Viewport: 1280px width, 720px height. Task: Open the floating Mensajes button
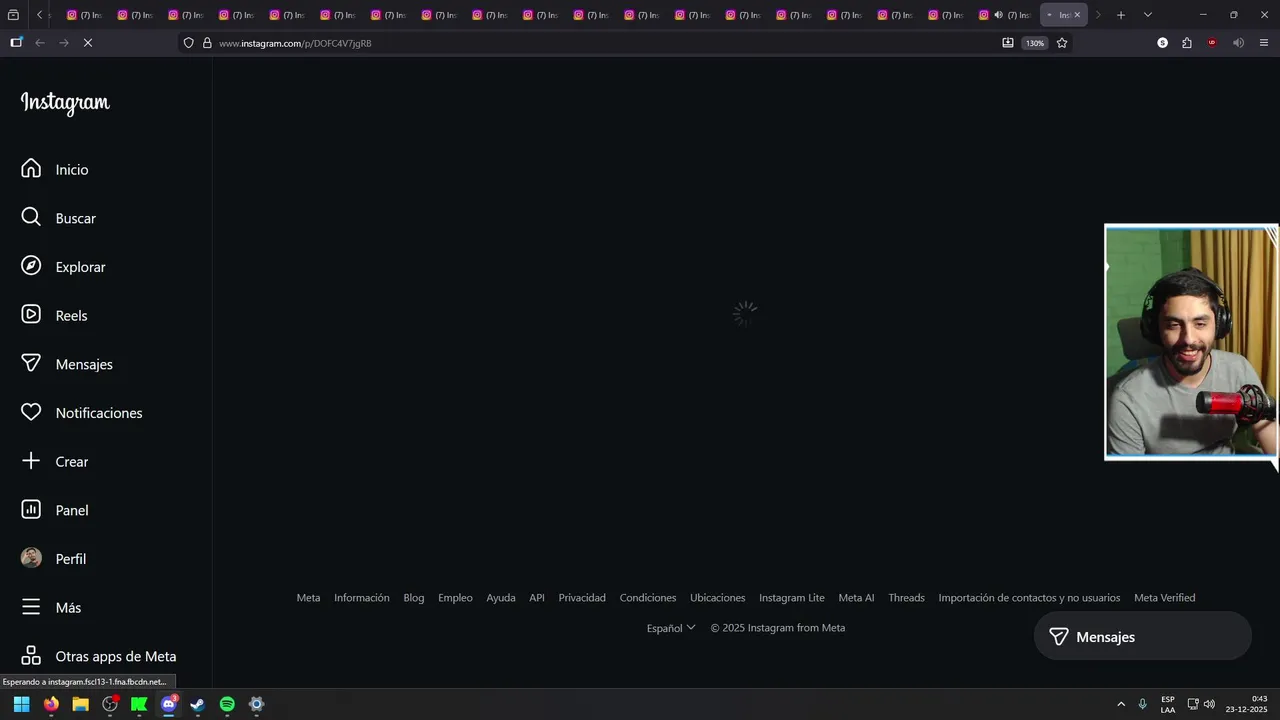click(1142, 637)
